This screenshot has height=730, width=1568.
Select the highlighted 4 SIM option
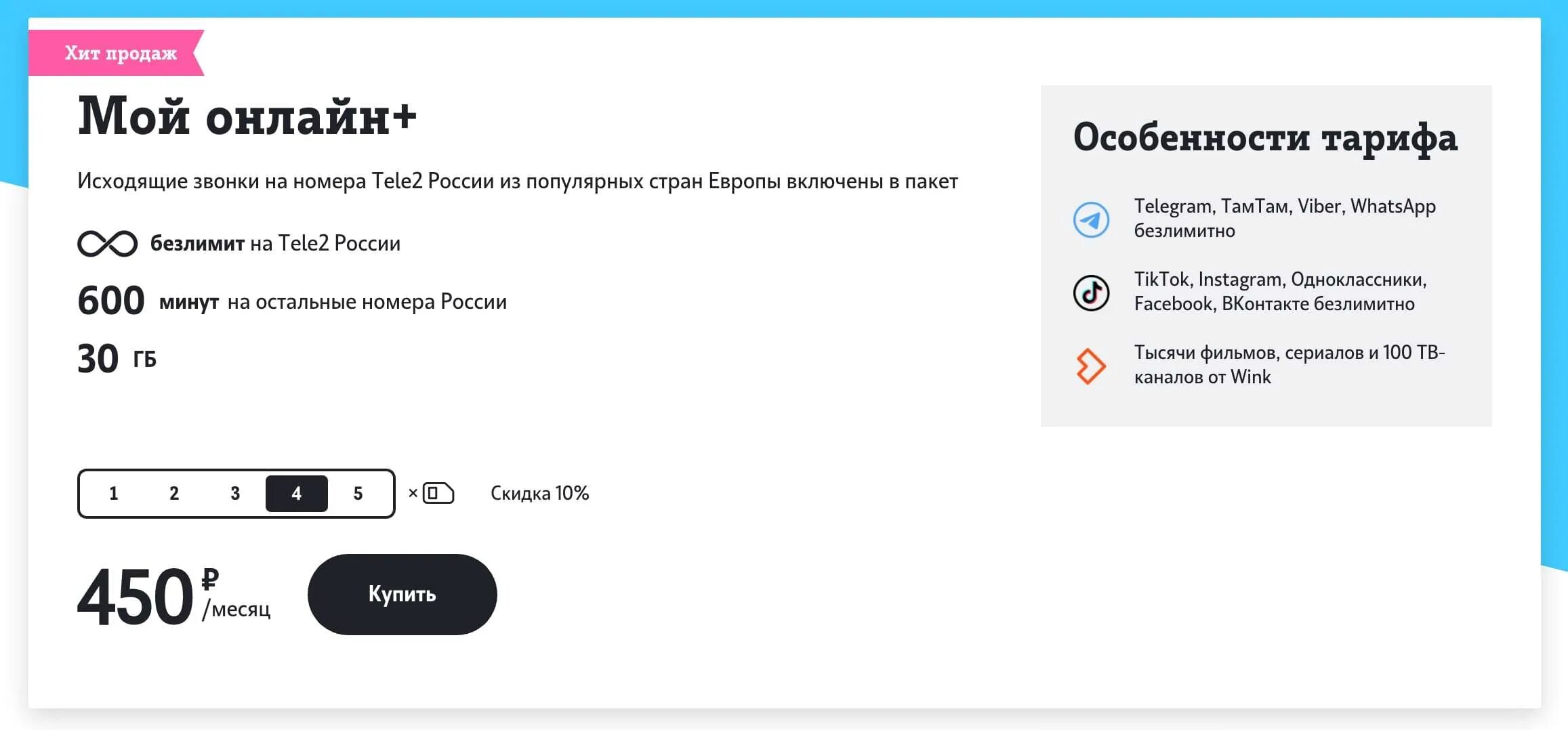296,494
